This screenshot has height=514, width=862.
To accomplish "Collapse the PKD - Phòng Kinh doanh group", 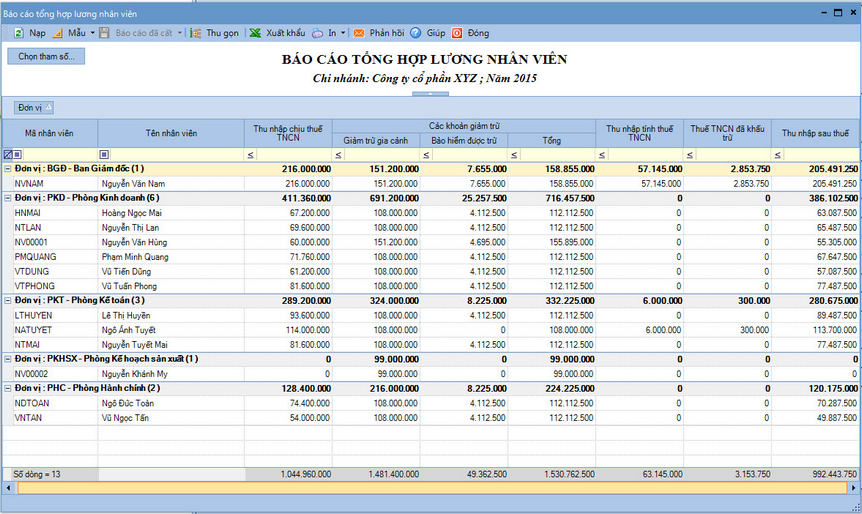I will [x=8, y=198].
